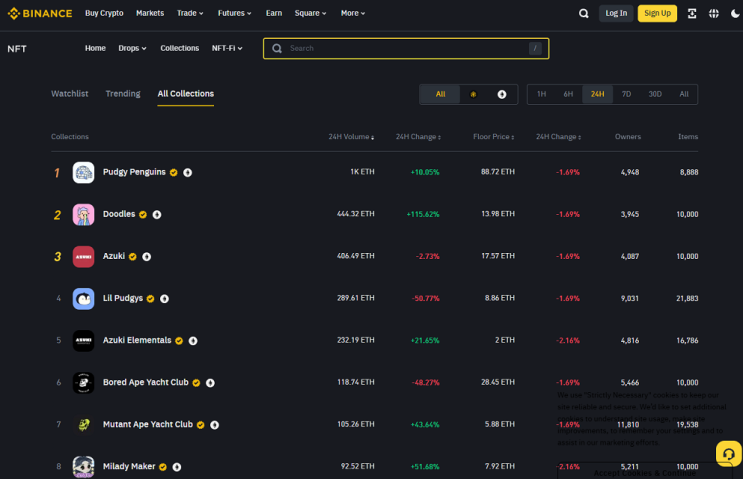This screenshot has width=743, height=479.
Task: Click the Doodles collection avatar
Action: pos(83,215)
